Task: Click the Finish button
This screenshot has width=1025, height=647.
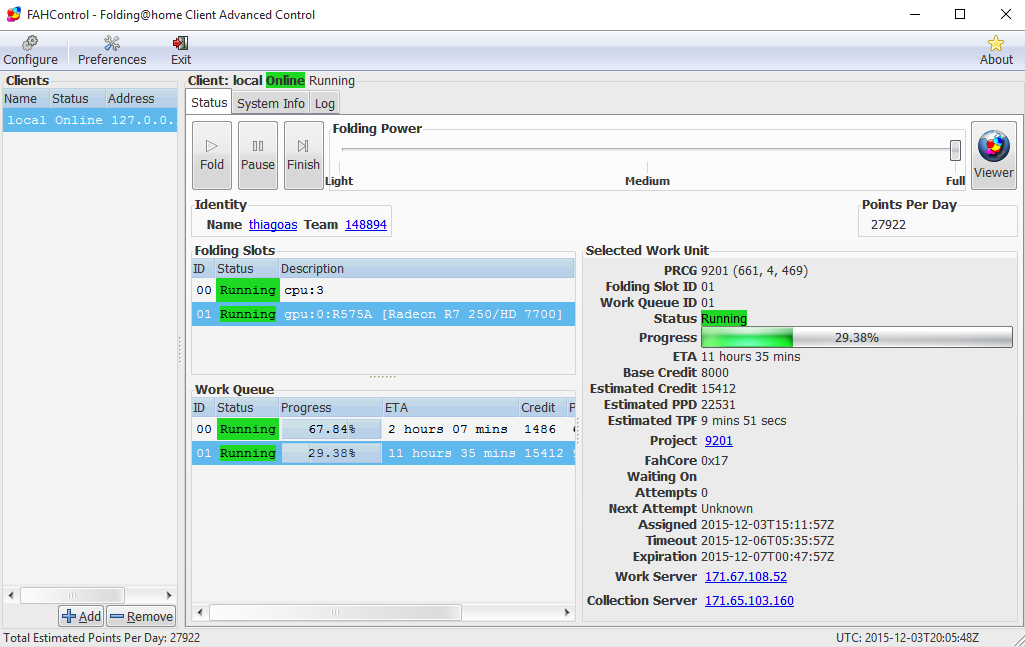Action: coord(303,156)
